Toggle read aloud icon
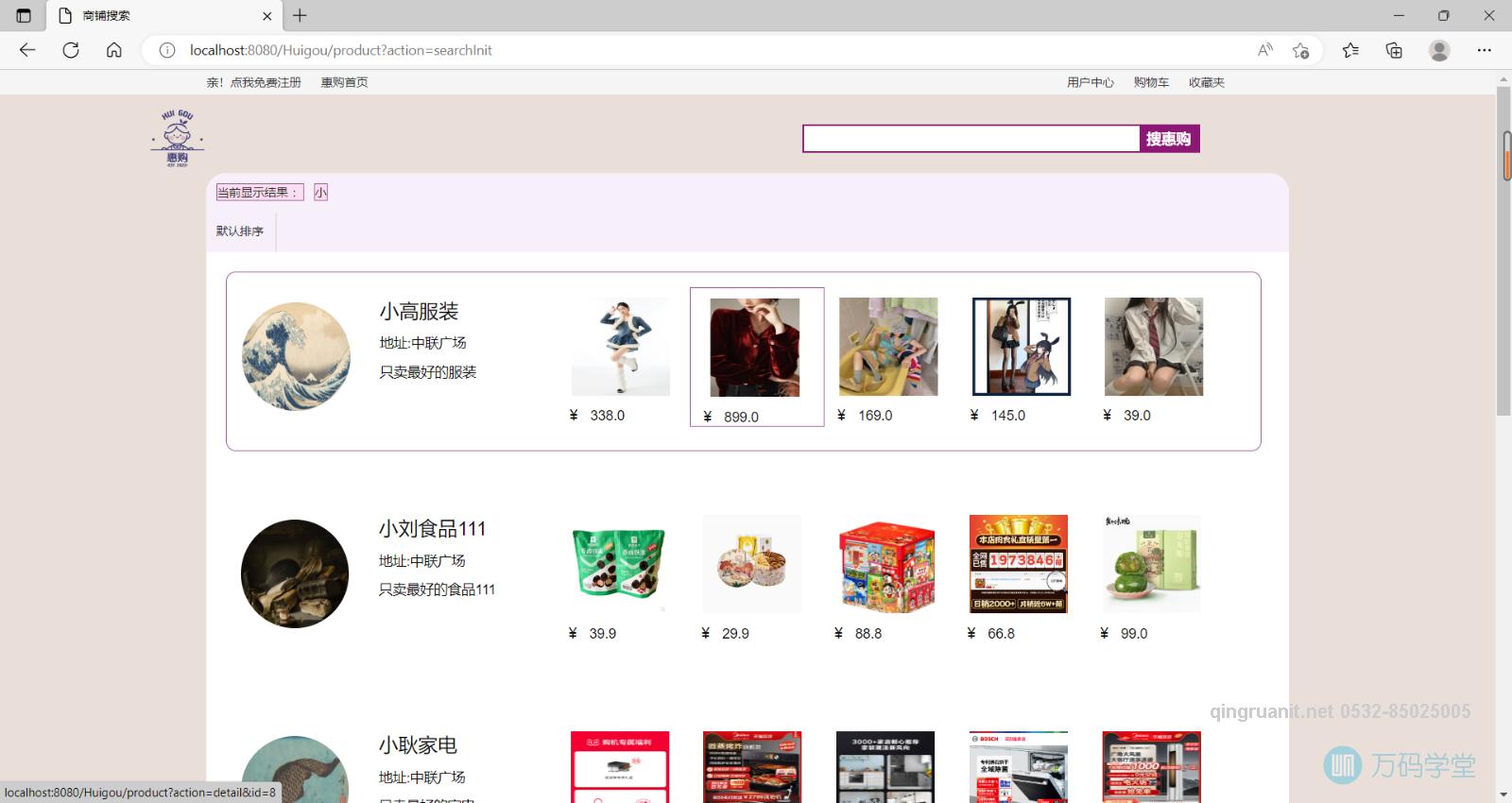1512x803 pixels. pos(1264,50)
